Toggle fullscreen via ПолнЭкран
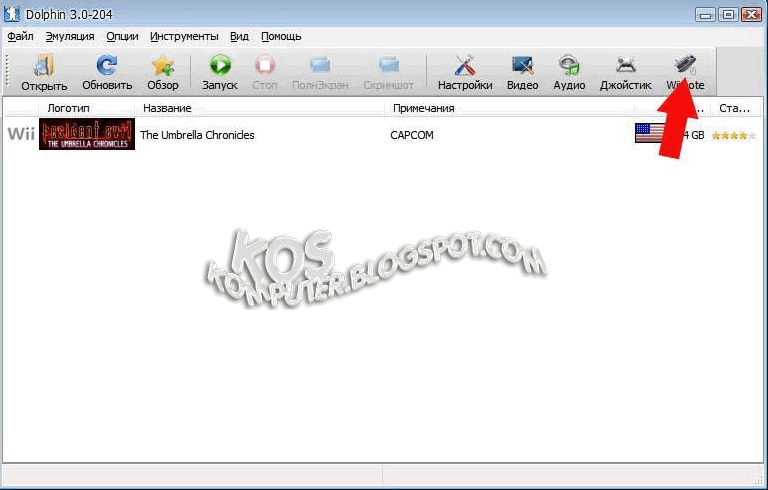Image resolution: width=768 pixels, height=490 pixels. click(x=320, y=73)
